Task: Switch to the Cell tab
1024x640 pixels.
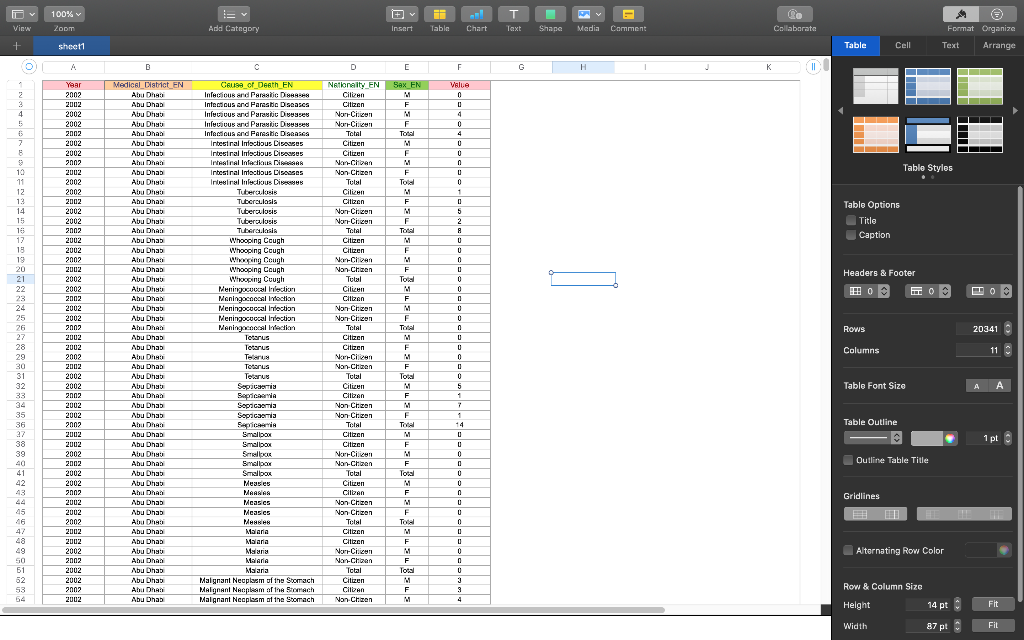Action: (902, 45)
